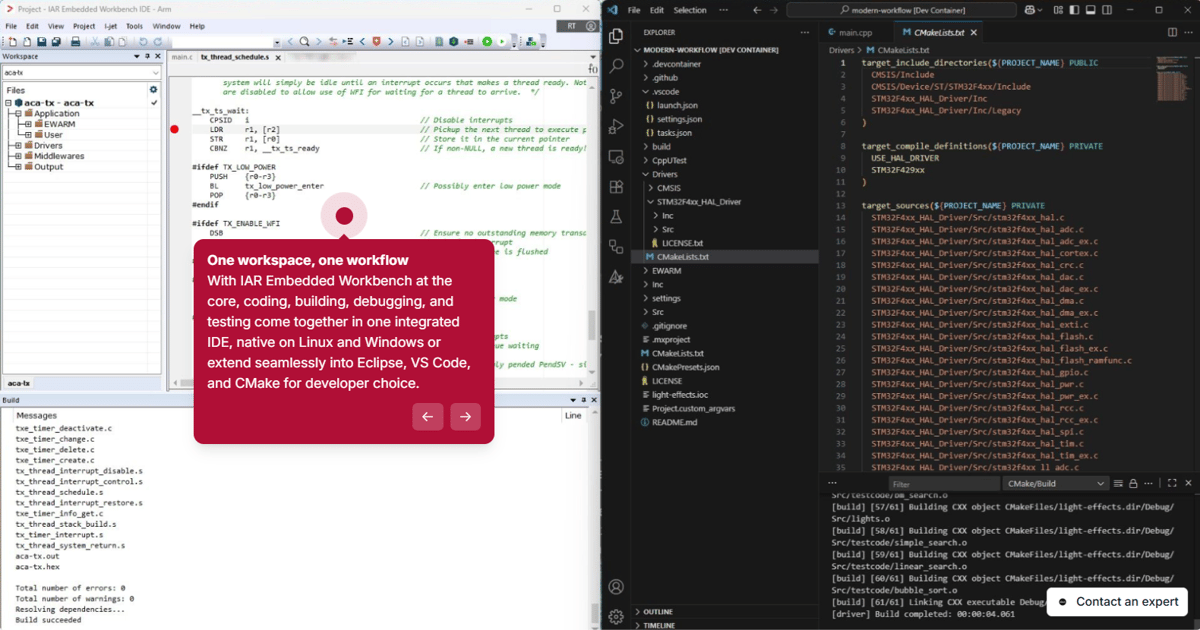Image resolution: width=1200 pixels, height=630 pixels.
Task: Open VS Code Run and Debug icon
Action: coord(616,127)
